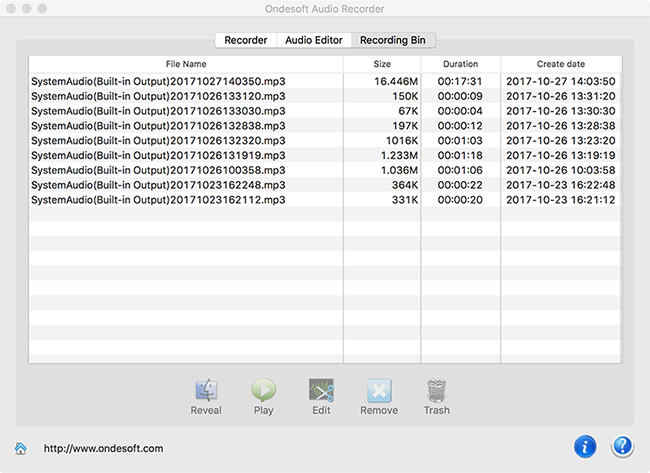Viewport: 650px width, 473px height.
Task: Click the 150K size cell
Action: pos(405,96)
